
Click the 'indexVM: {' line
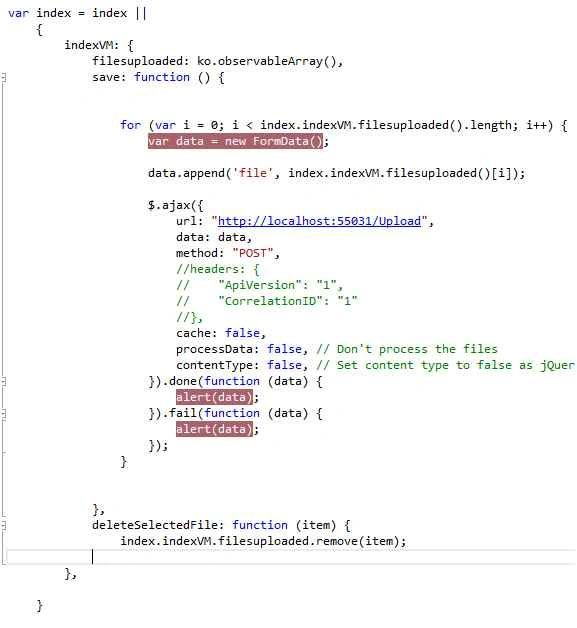pyautogui.click(x=99, y=45)
